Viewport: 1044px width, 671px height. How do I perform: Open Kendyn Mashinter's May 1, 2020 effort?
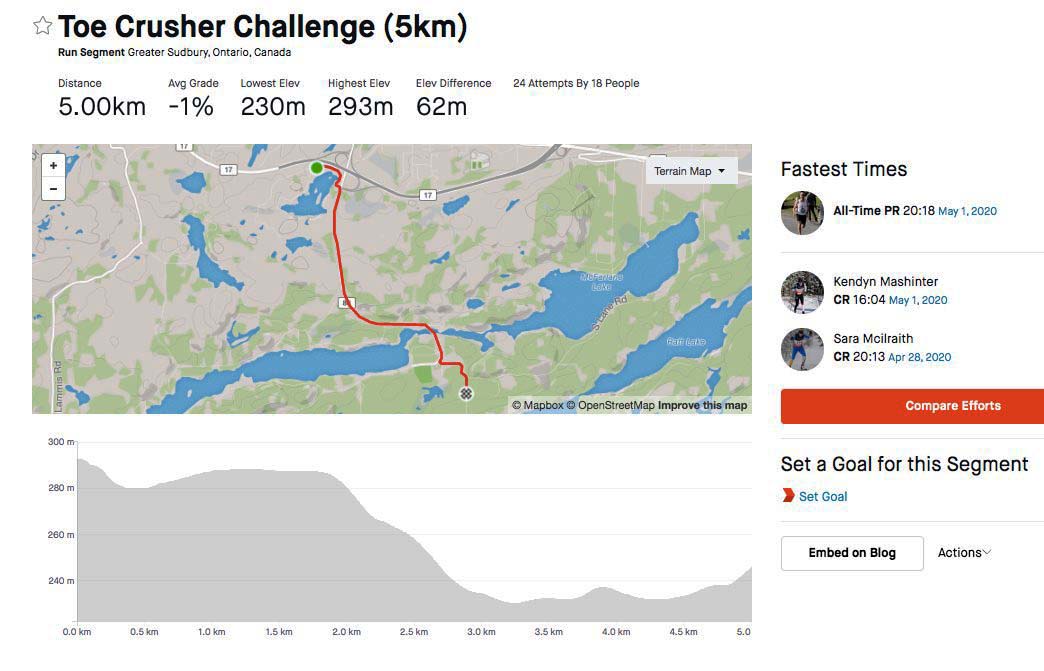coord(918,300)
